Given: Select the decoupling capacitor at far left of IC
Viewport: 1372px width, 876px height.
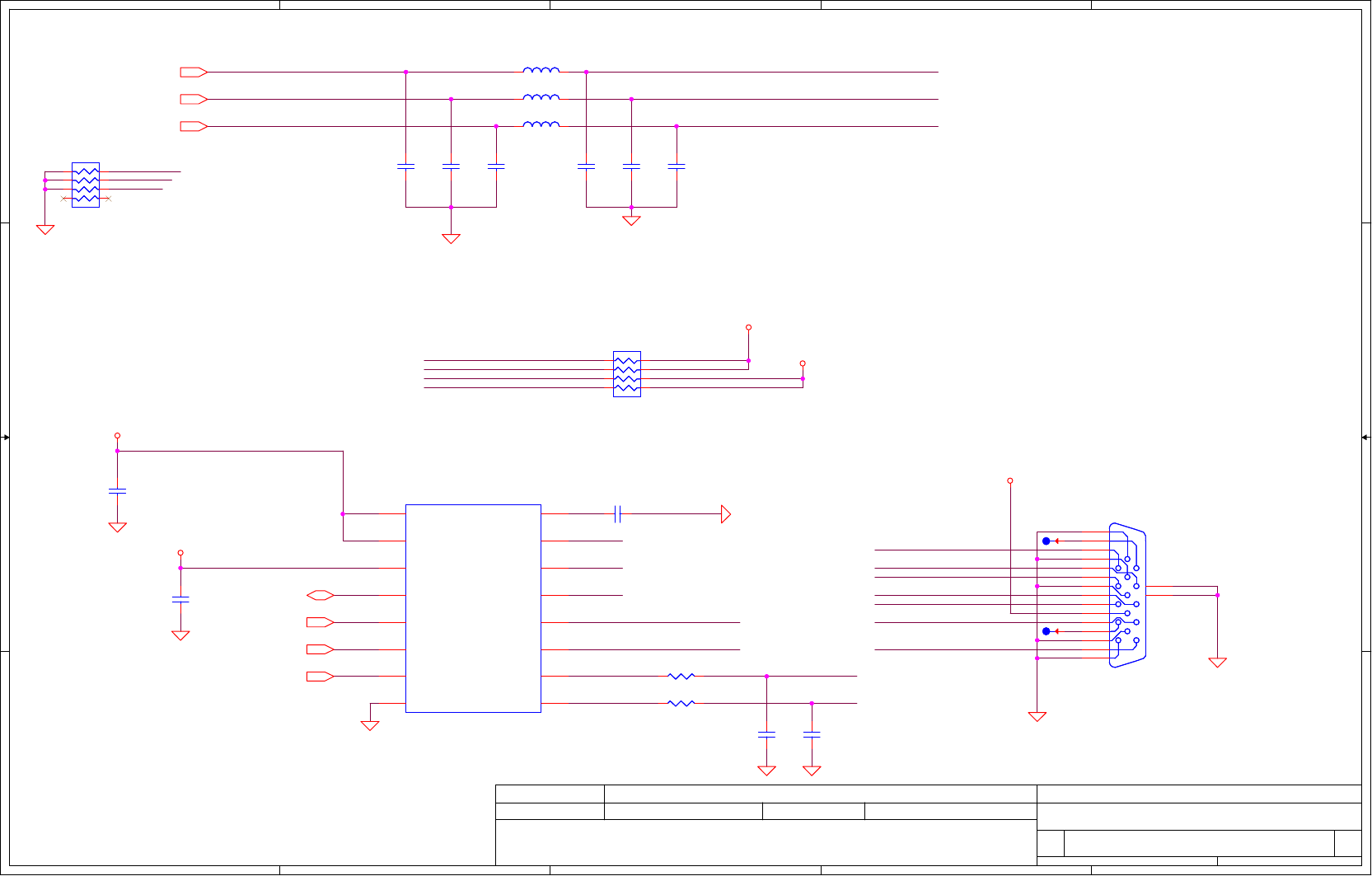Looking at the screenshot, I should click(x=117, y=491).
